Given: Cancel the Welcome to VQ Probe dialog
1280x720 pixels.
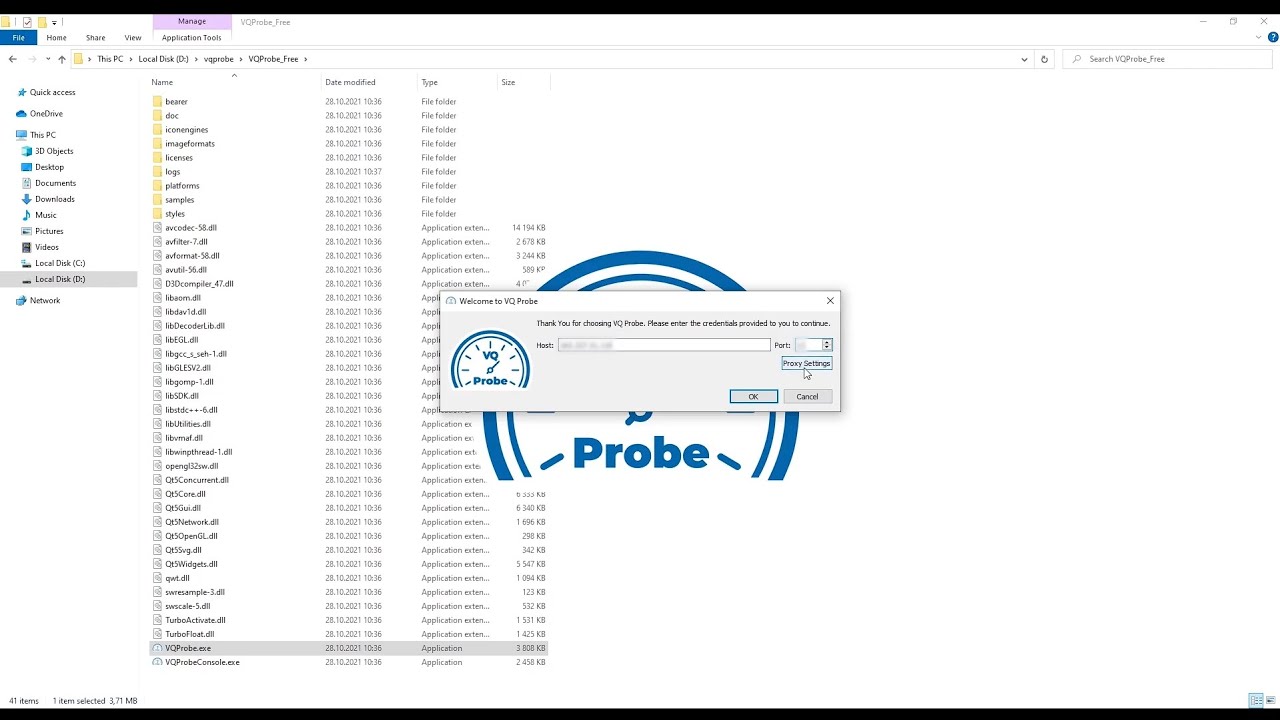Looking at the screenshot, I should [807, 397].
